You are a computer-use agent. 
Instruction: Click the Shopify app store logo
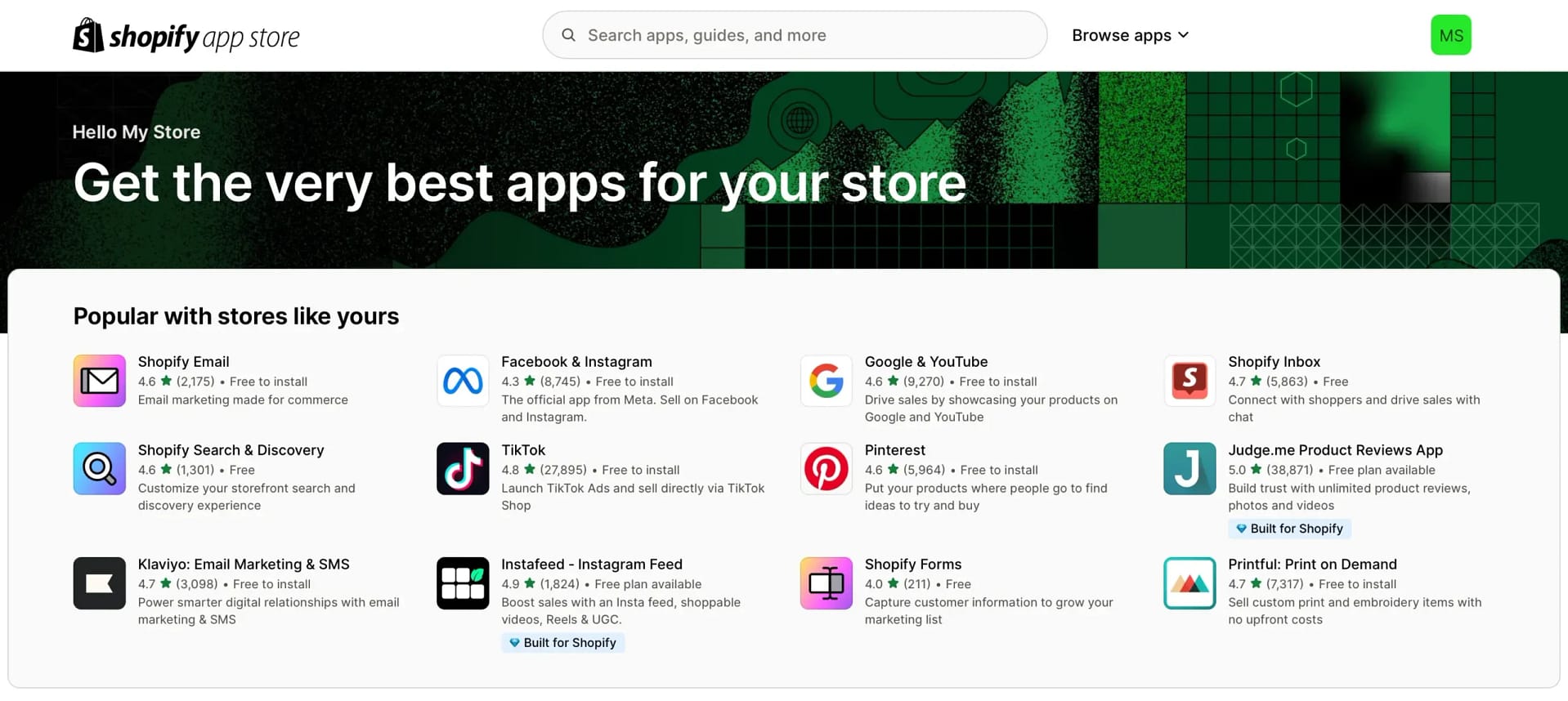186,36
